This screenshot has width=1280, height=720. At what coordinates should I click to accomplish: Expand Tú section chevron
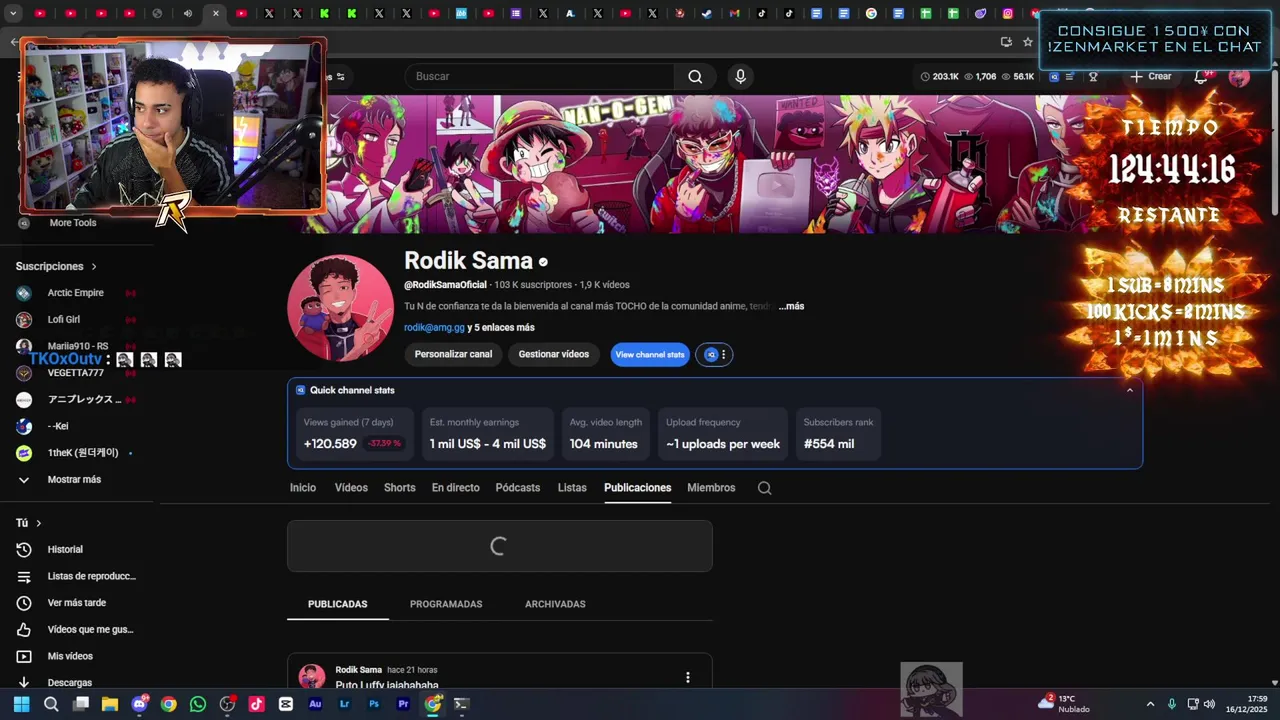pos(38,523)
